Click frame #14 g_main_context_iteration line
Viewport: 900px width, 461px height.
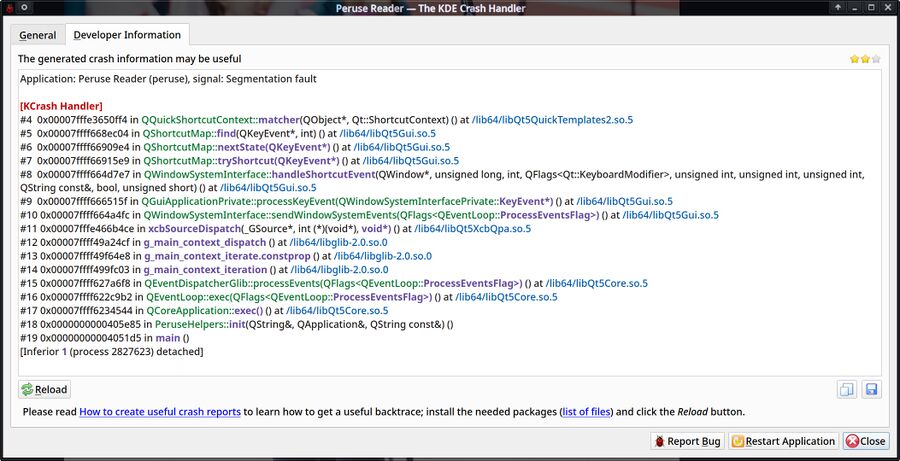pyautogui.click(x=204, y=270)
